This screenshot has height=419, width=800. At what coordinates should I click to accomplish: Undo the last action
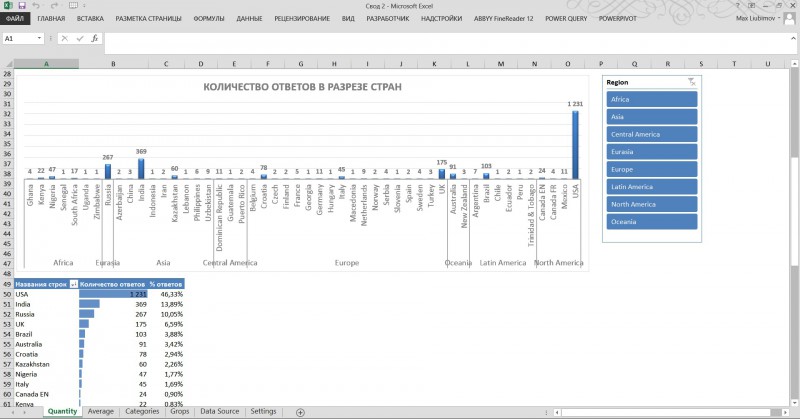tap(36, 6)
